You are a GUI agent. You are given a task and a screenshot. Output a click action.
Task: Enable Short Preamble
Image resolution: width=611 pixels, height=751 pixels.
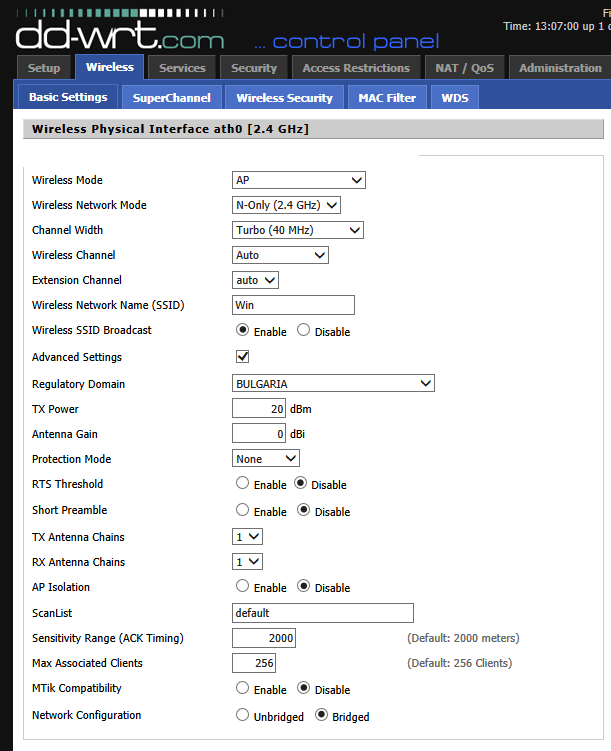[x=242, y=511]
